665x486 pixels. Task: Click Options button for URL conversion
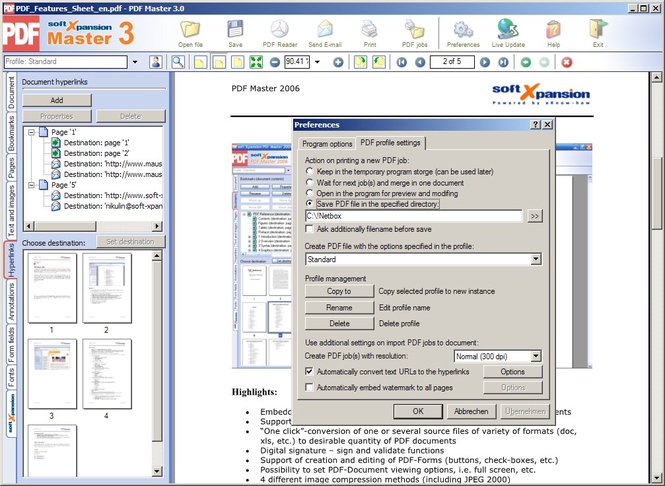[512, 371]
